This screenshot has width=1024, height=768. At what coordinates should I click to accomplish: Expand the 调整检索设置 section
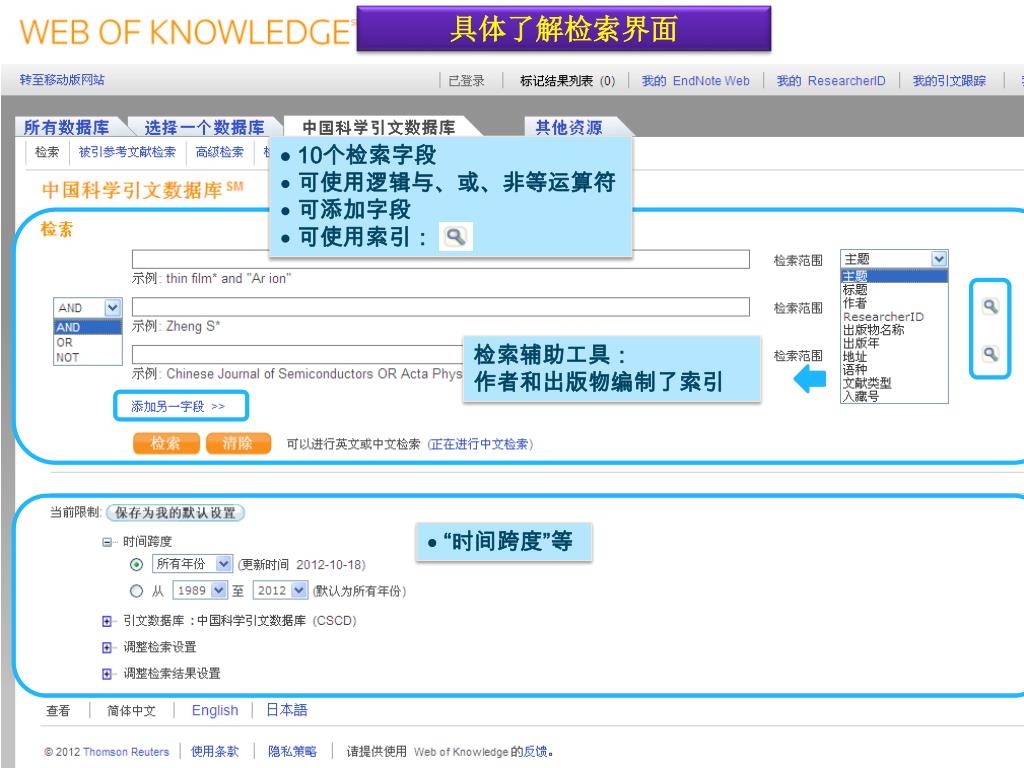point(106,647)
